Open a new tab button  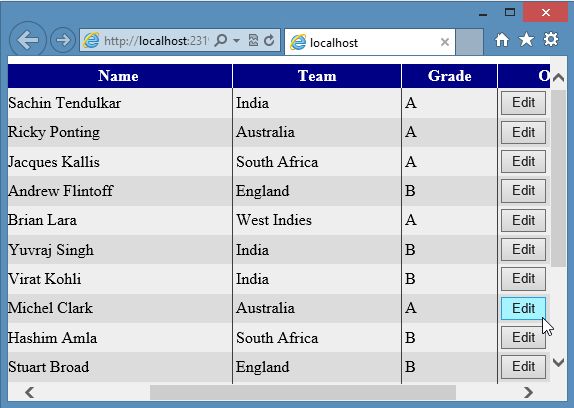(x=470, y=42)
